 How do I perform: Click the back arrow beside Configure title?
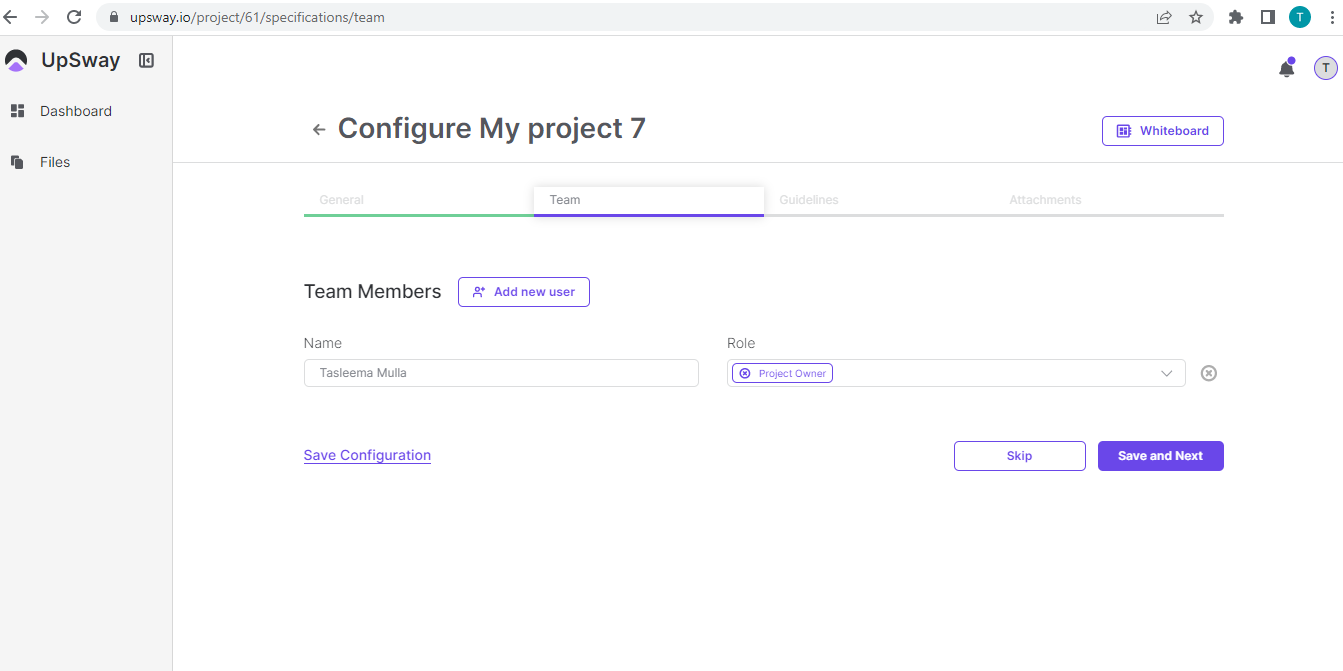coord(319,129)
